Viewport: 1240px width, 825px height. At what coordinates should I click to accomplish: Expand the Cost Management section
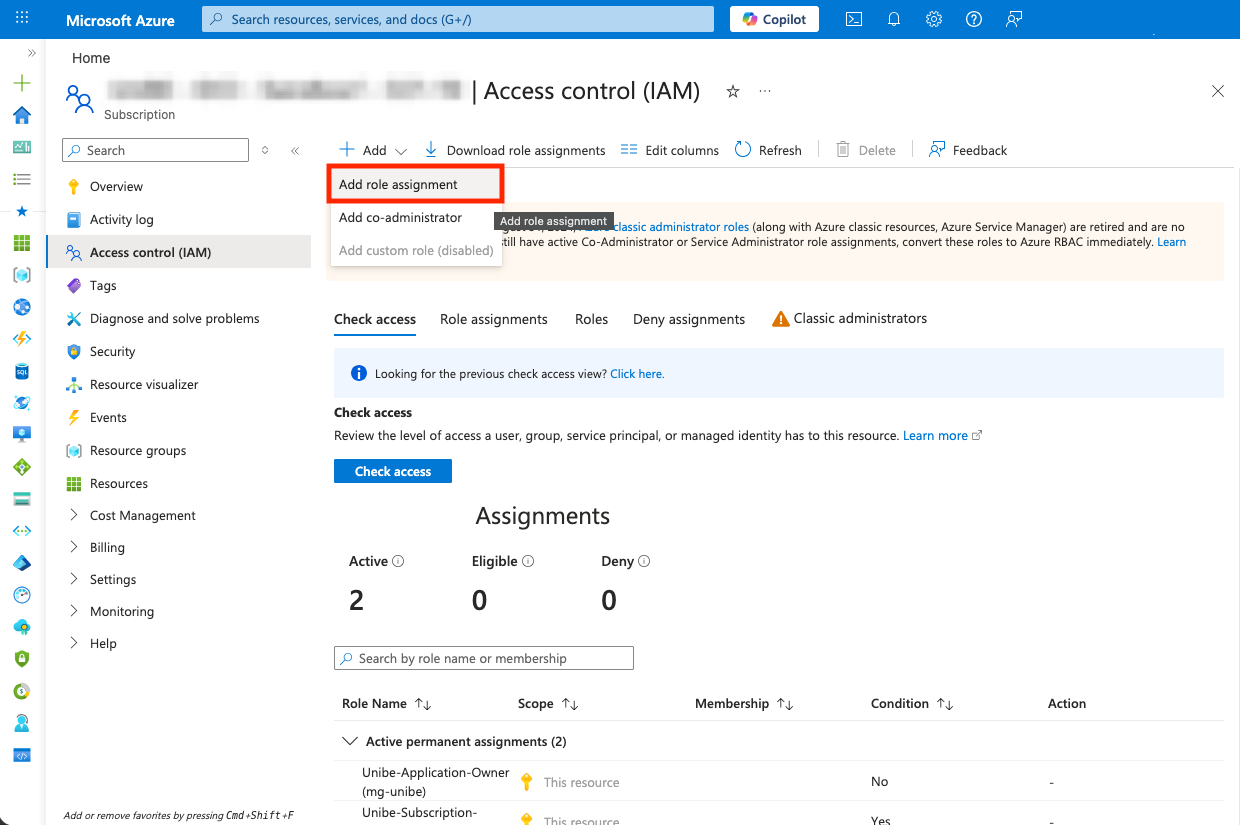[74, 515]
